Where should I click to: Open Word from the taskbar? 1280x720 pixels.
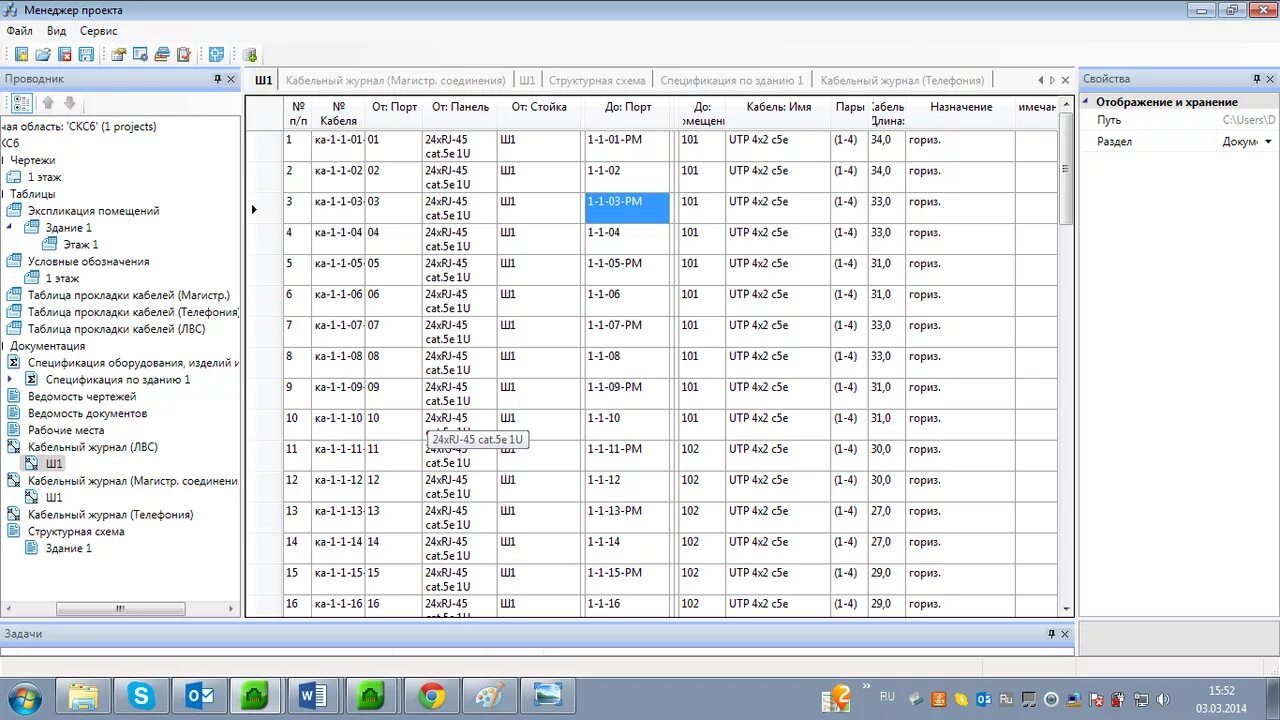point(314,696)
